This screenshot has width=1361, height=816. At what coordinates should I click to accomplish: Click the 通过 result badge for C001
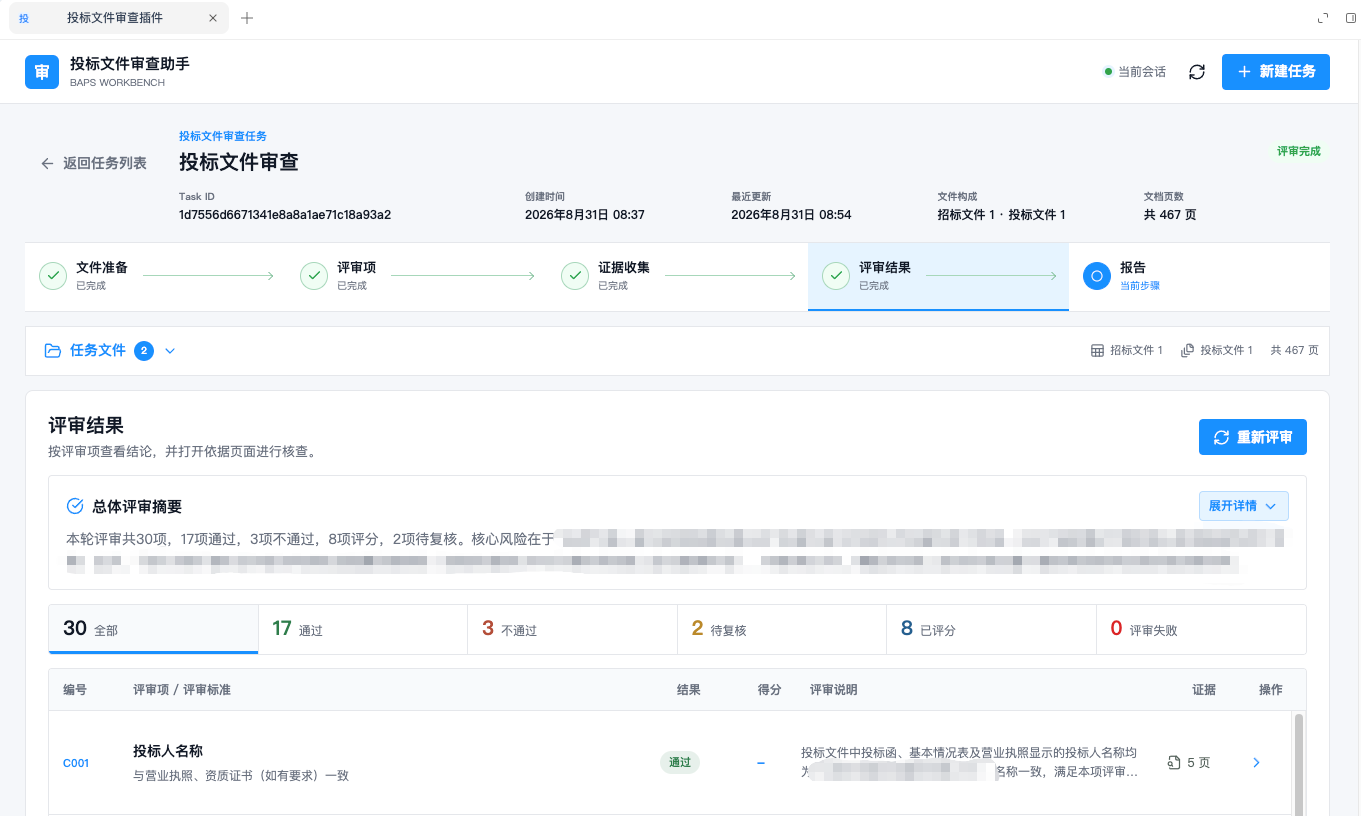click(x=680, y=762)
